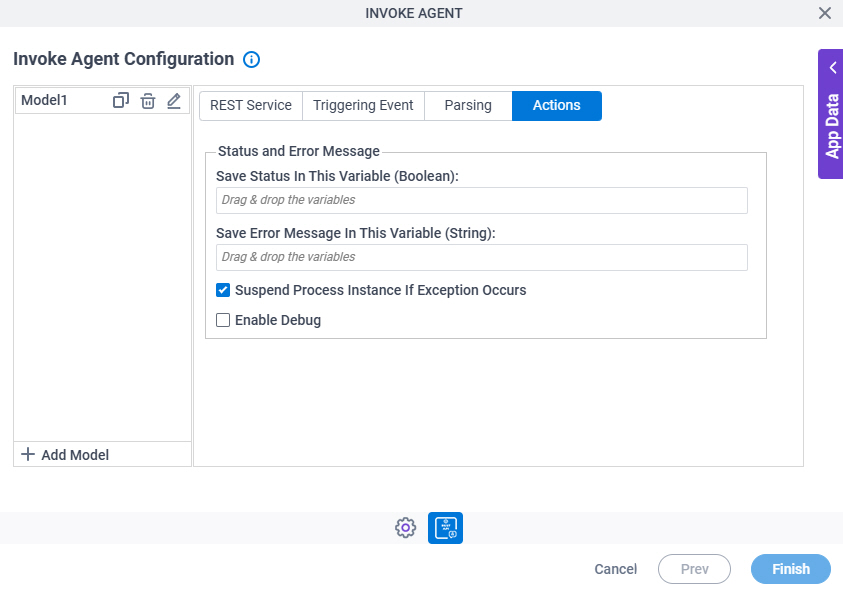Expand the App Data side panel
This screenshot has width=843, height=592.
point(831,114)
